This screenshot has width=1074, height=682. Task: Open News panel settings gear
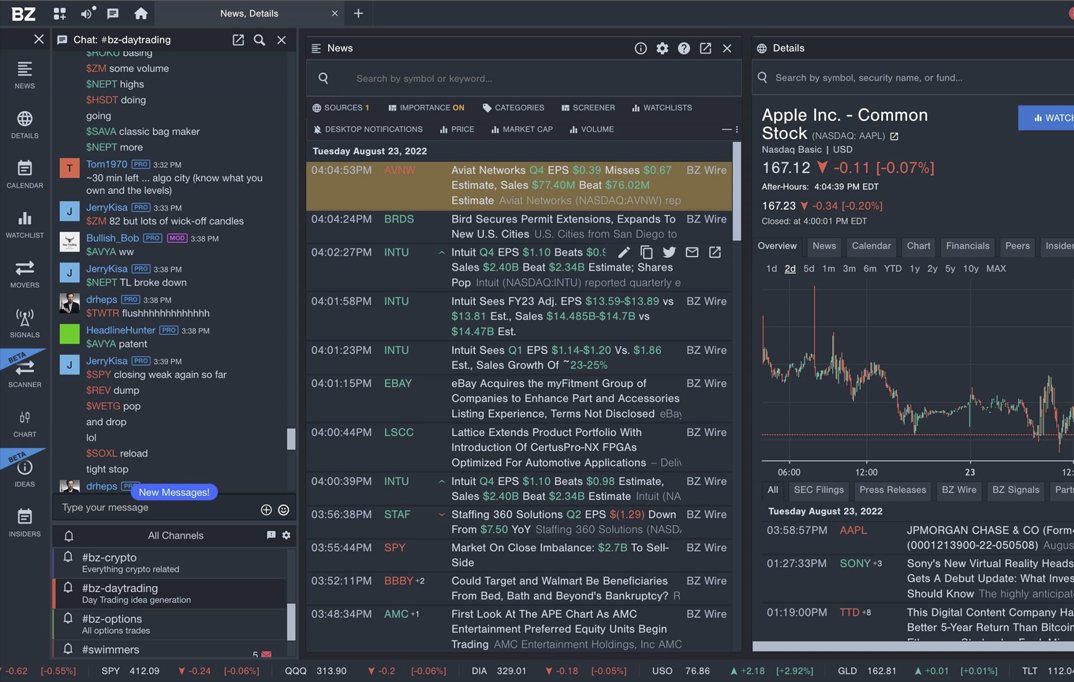[662, 48]
